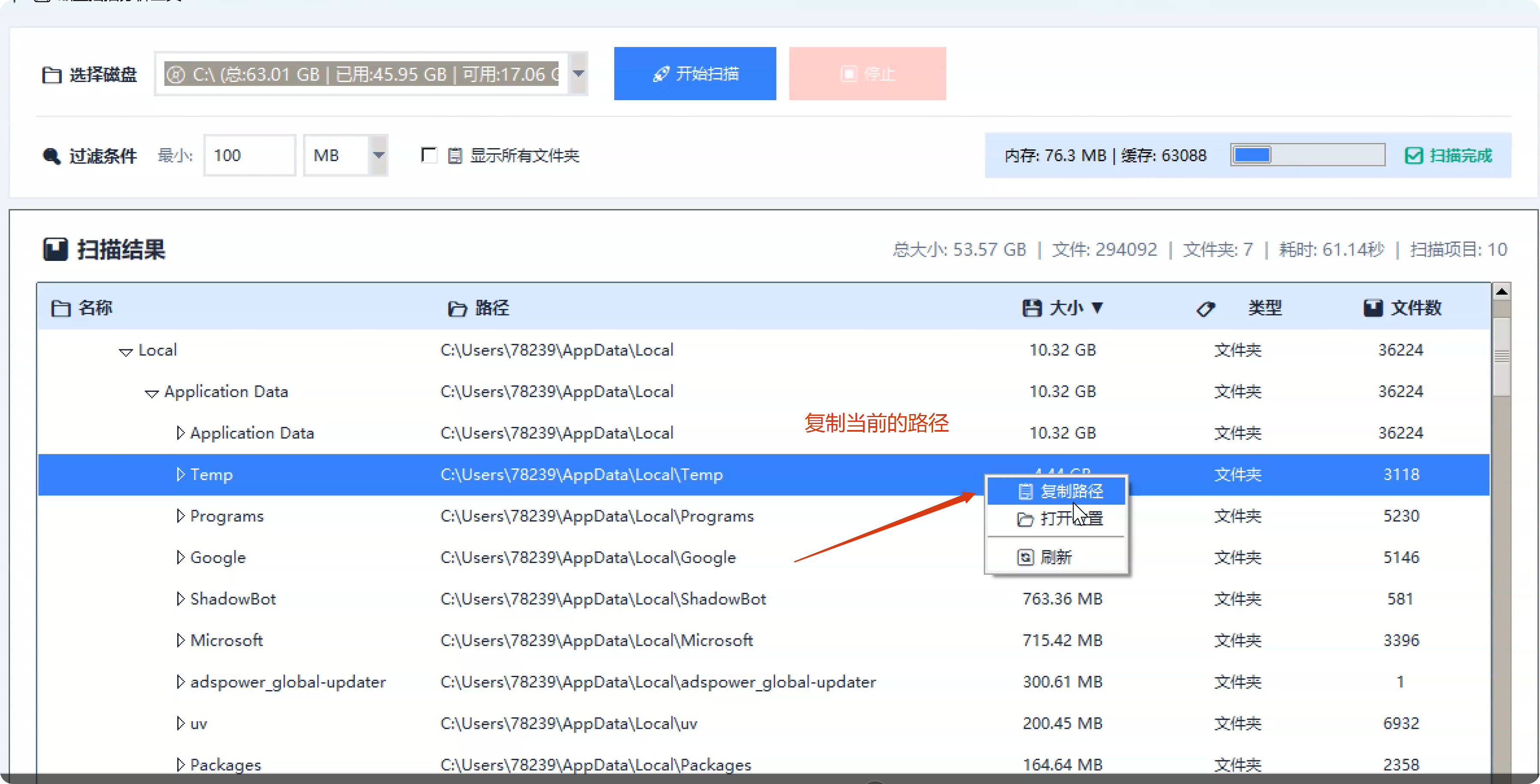
Task: Click the folder icon in Name column header
Action: tap(61, 309)
